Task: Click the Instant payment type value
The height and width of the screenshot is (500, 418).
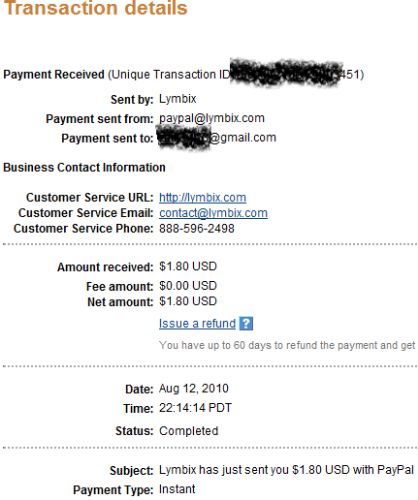Action: [x=177, y=489]
